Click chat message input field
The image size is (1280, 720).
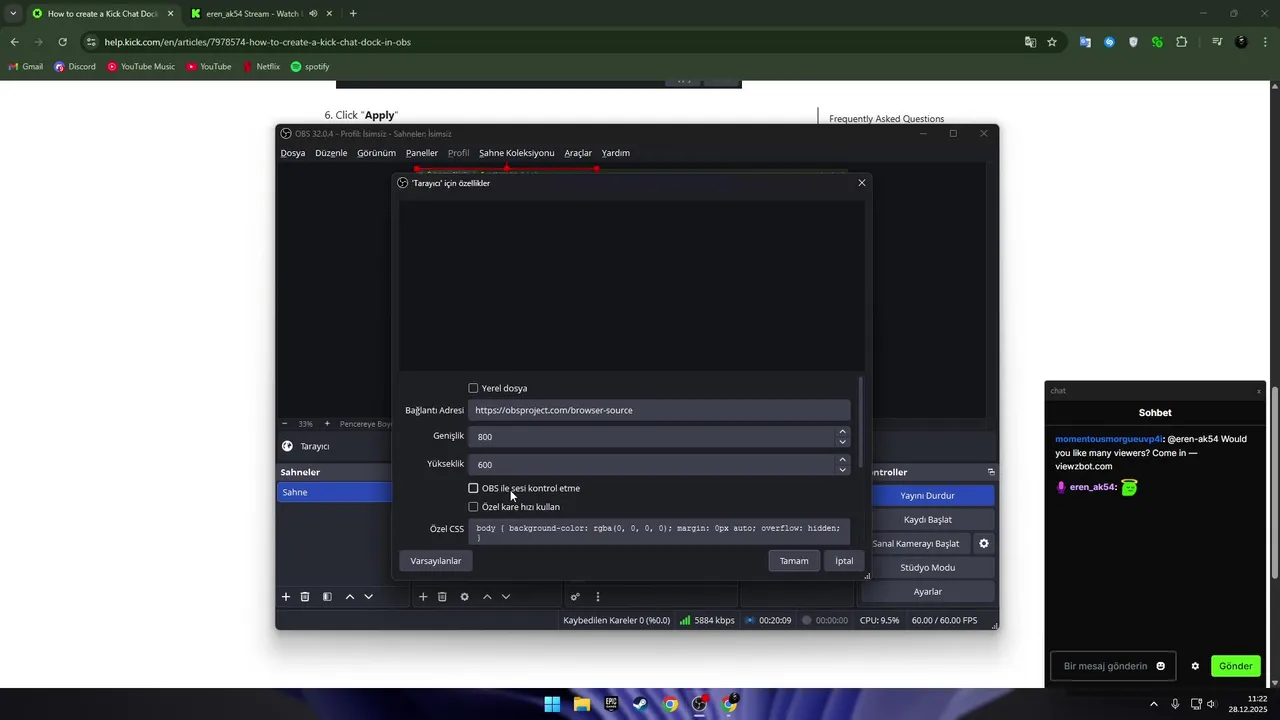[1115, 666]
